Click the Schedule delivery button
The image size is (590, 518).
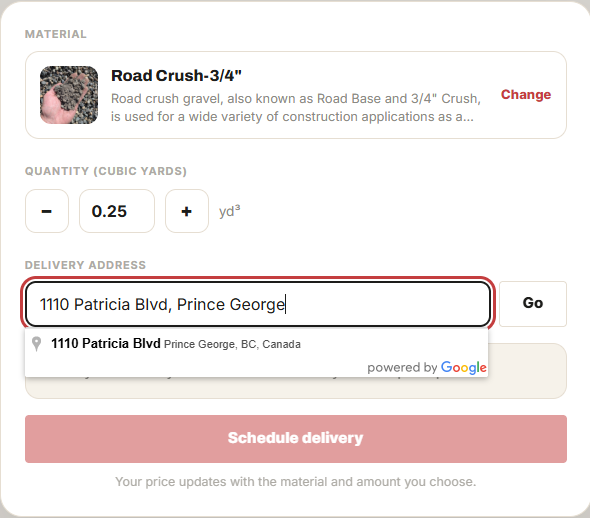coord(296,439)
